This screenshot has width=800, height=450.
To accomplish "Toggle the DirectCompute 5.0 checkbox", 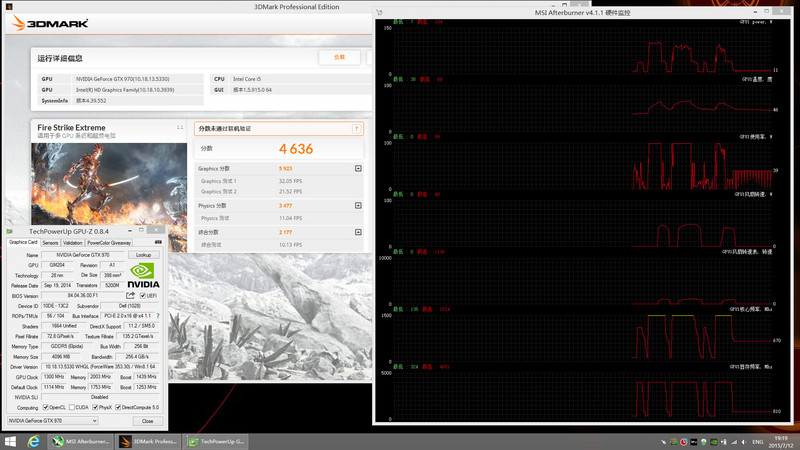I will pos(118,407).
